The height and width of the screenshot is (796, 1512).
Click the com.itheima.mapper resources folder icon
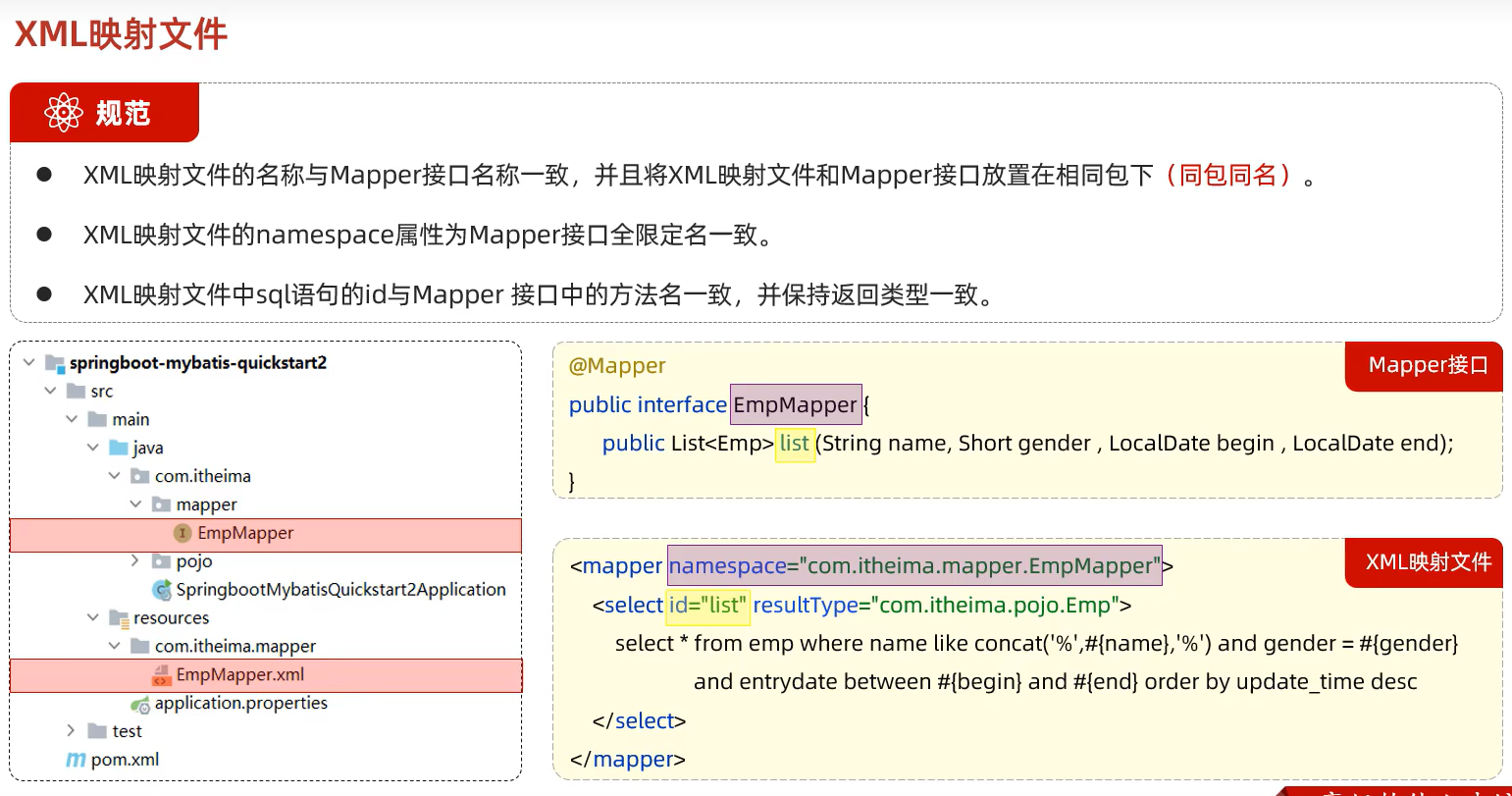[140, 647]
